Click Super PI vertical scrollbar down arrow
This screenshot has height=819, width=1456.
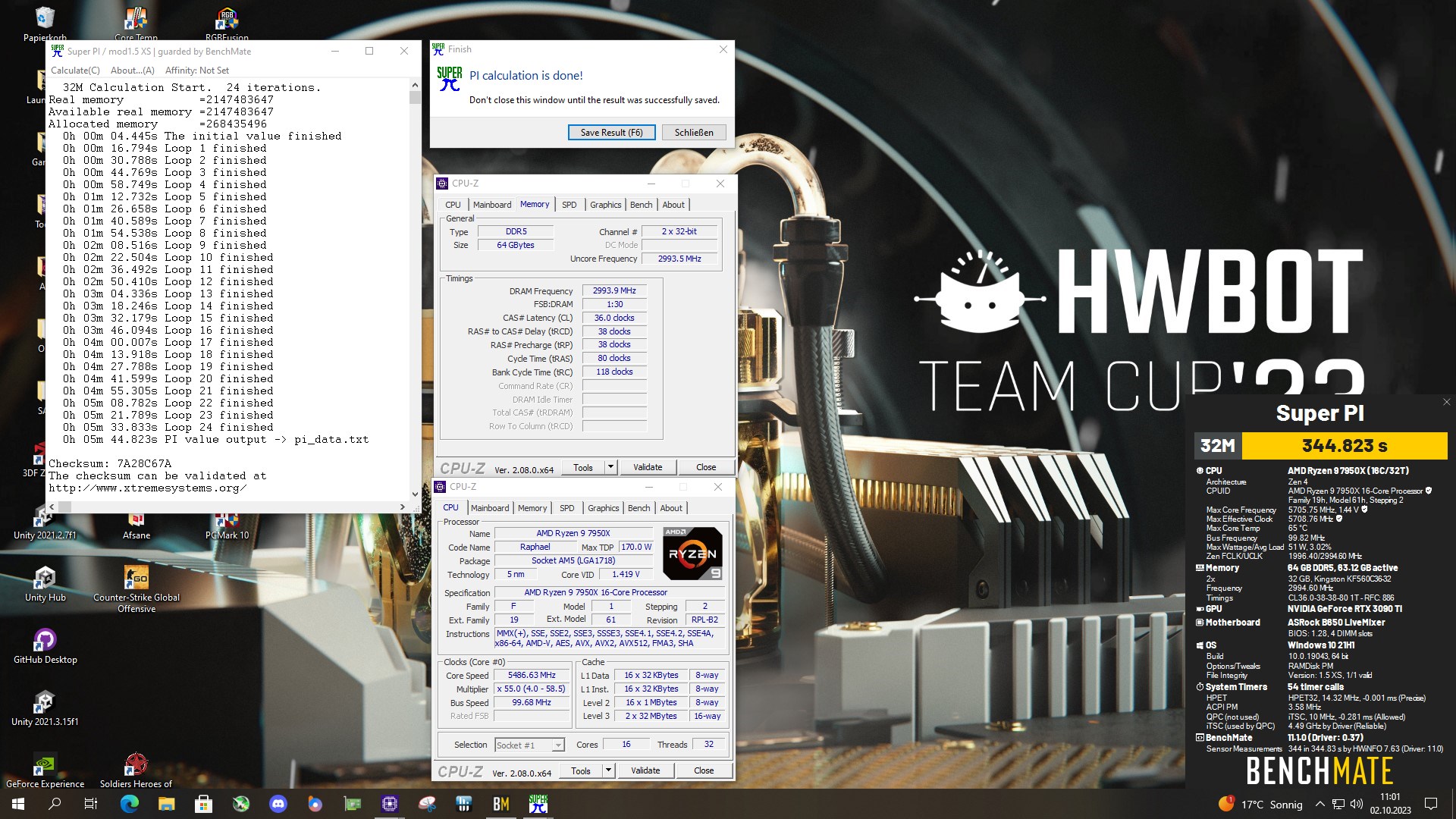coord(415,494)
